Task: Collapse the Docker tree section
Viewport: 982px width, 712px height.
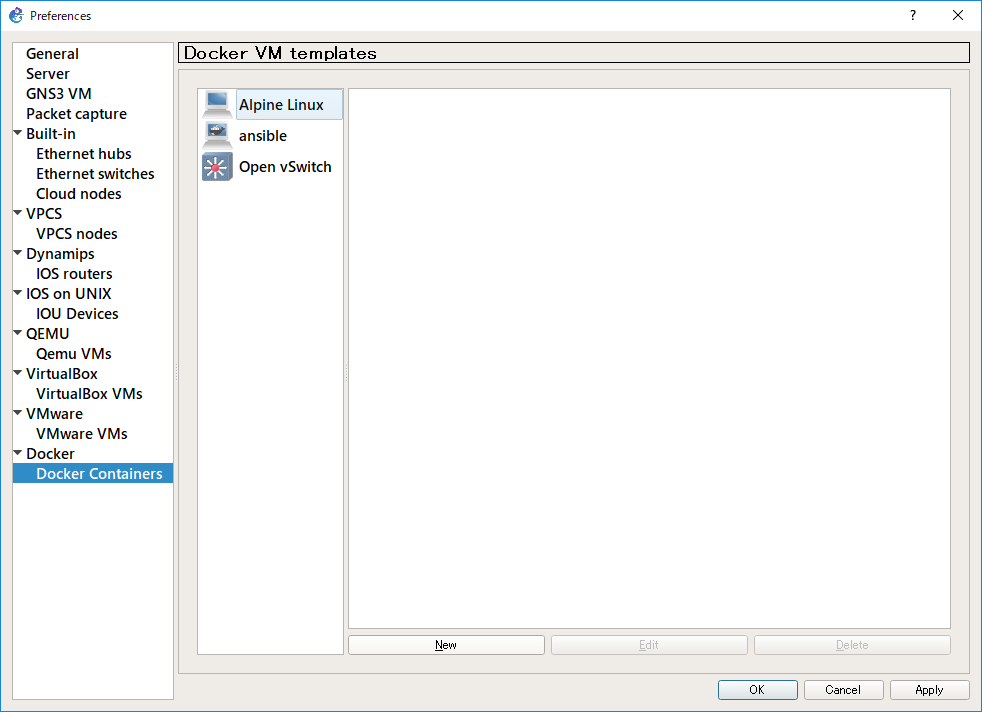Action: [18, 453]
